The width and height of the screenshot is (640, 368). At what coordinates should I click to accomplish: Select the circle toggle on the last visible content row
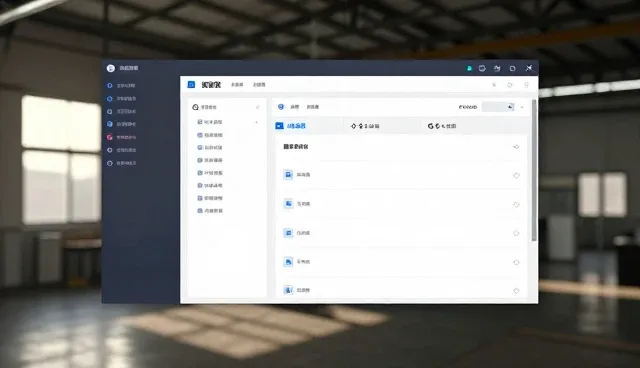click(x=516, y=291)
